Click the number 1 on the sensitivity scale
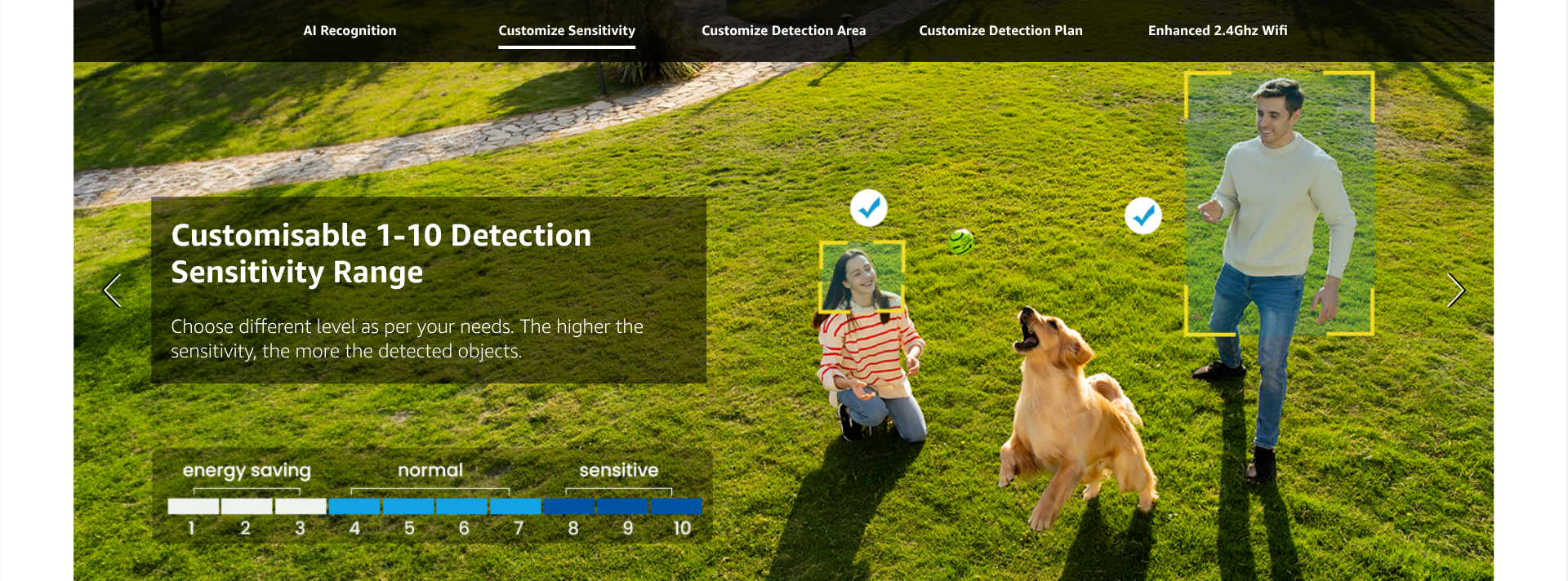Screen dimensions: 1568x581 191,528
